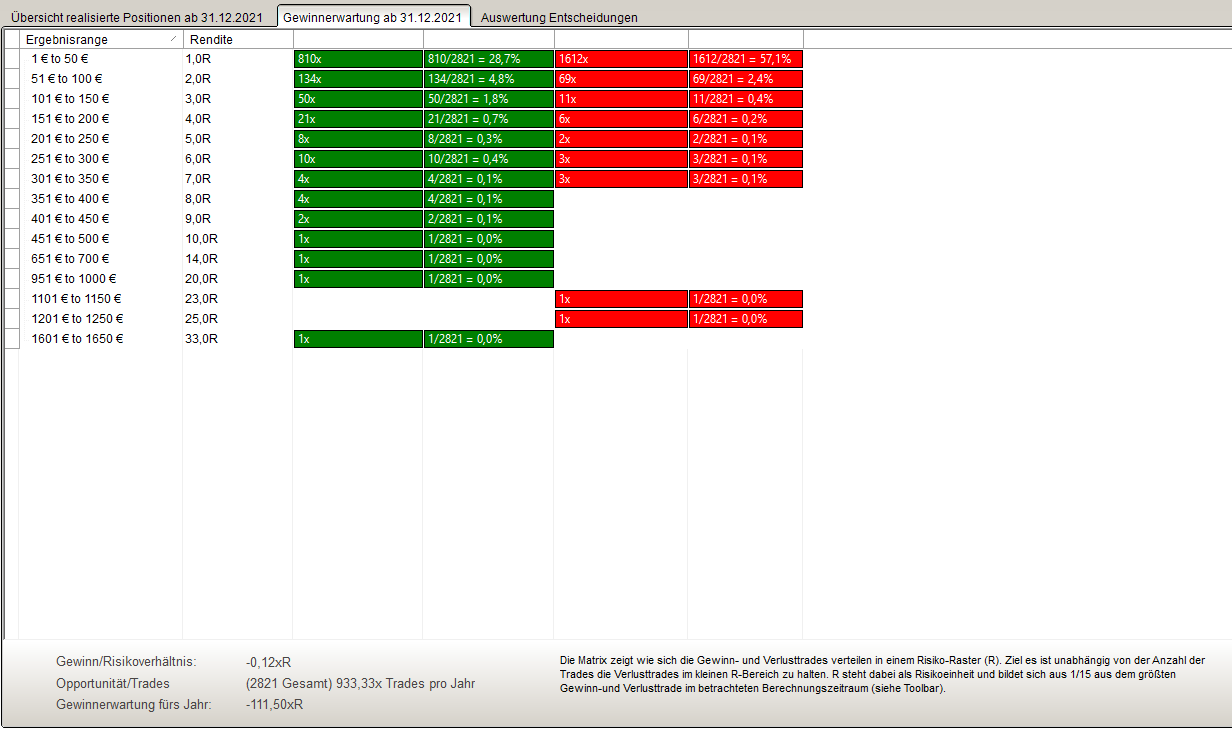Click the Rendite column header
This screenshot has width=1232, height=729.
(x=237, y=39)
